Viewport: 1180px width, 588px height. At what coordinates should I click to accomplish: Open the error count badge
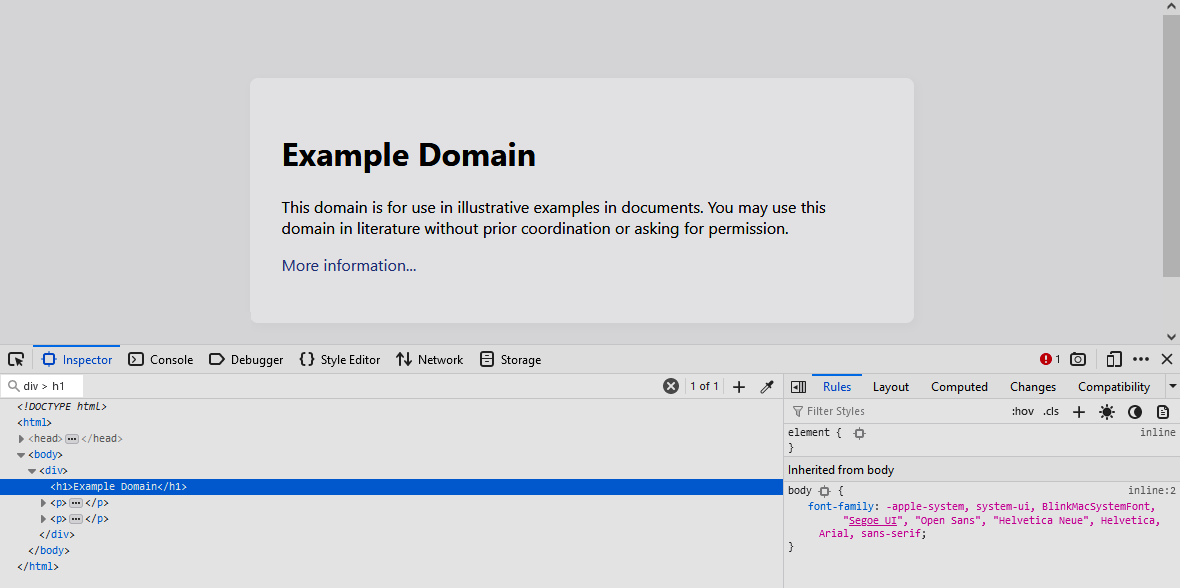click(x=1048, y=359)
